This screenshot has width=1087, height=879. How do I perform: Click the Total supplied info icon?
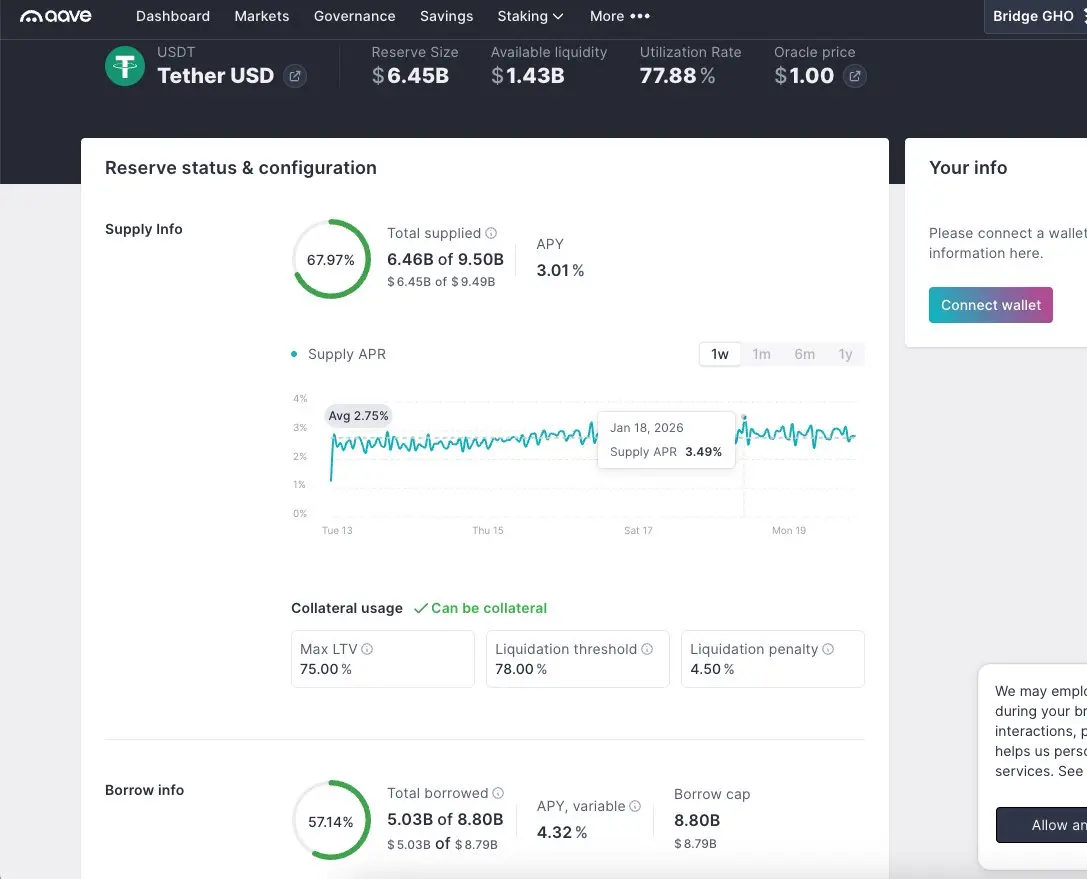tap(491, 233)
